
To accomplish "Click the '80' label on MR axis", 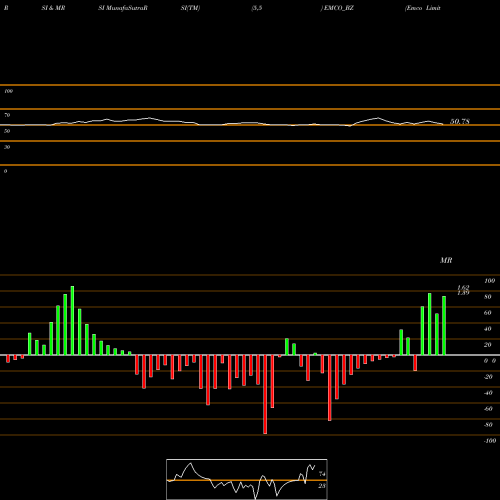I will click(488, 297).
